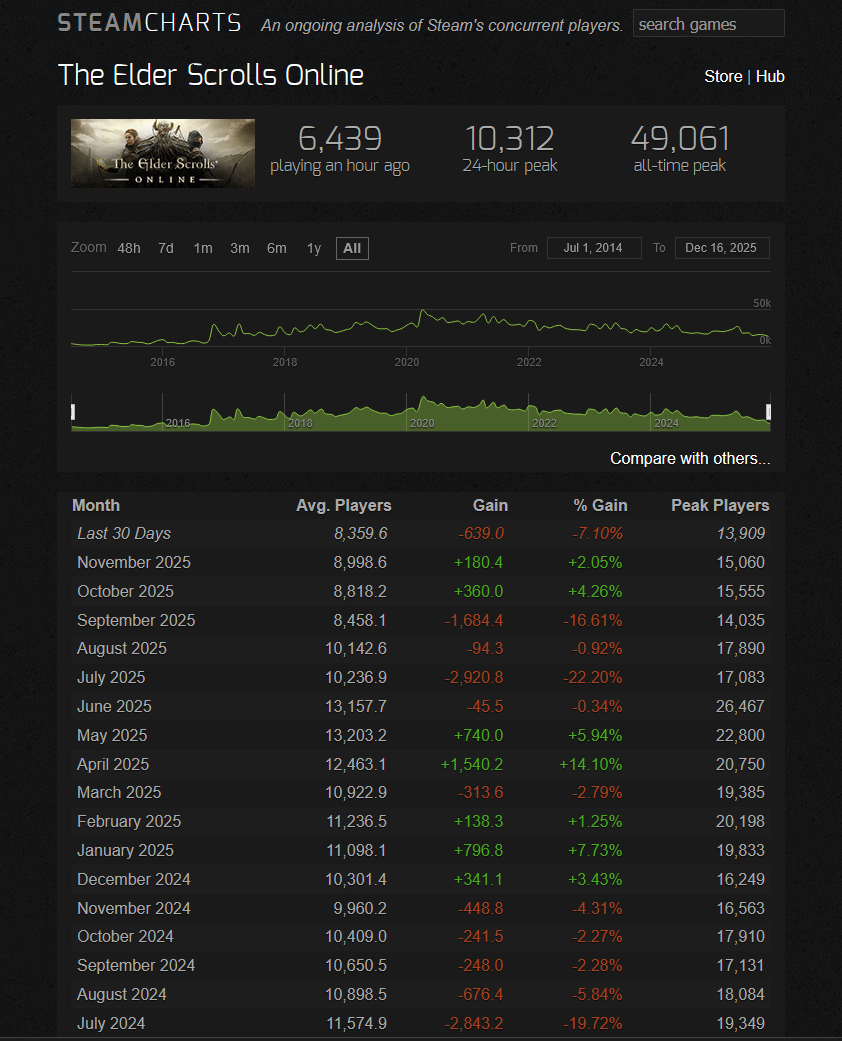Image resolution: width=842 pixels, height=1041 pixels.
Task: Select the November 2024 row label
Action: pos(133,908)
